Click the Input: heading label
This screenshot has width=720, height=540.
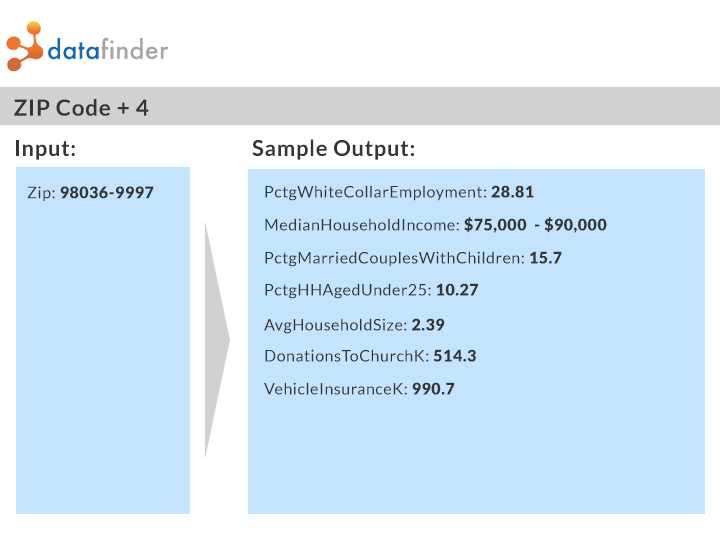point(45,148)
